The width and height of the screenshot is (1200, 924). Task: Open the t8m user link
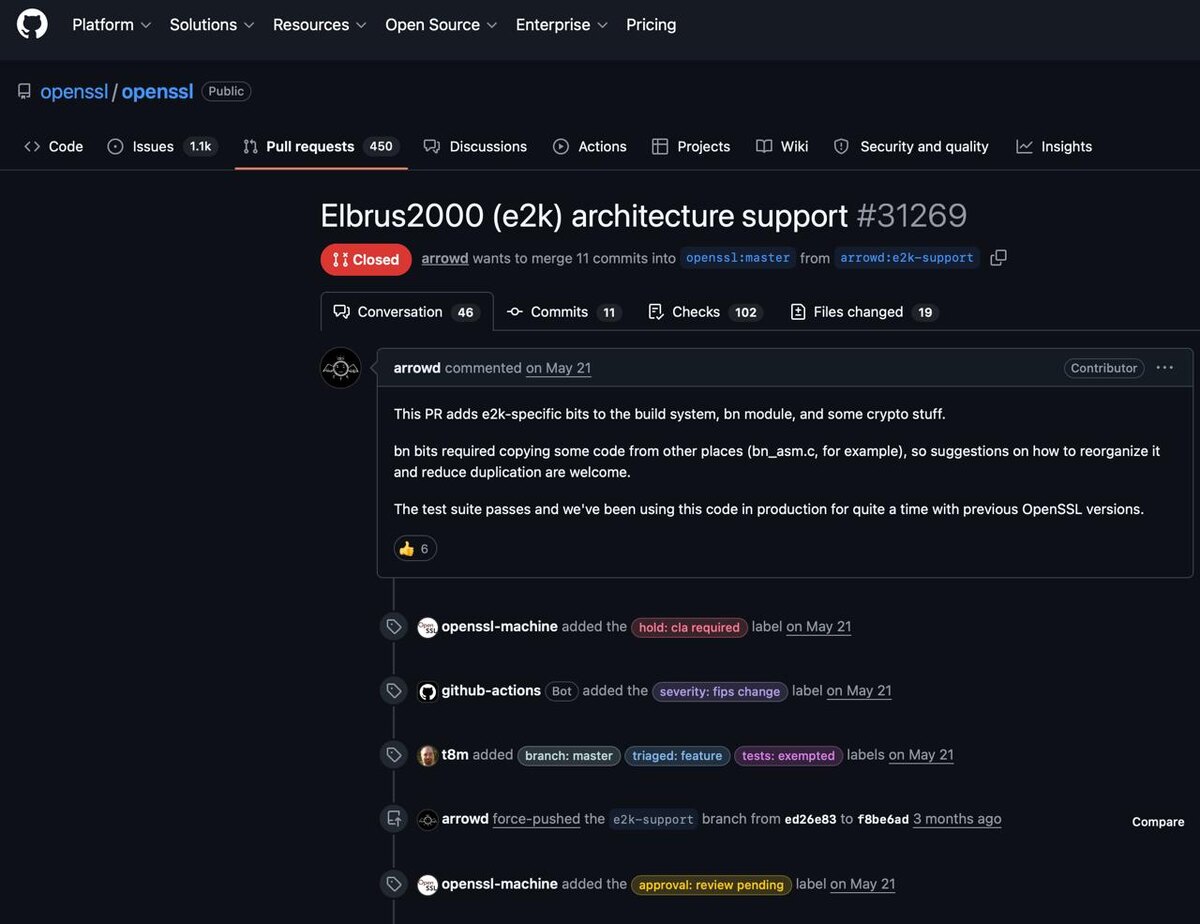pos(455,755)
